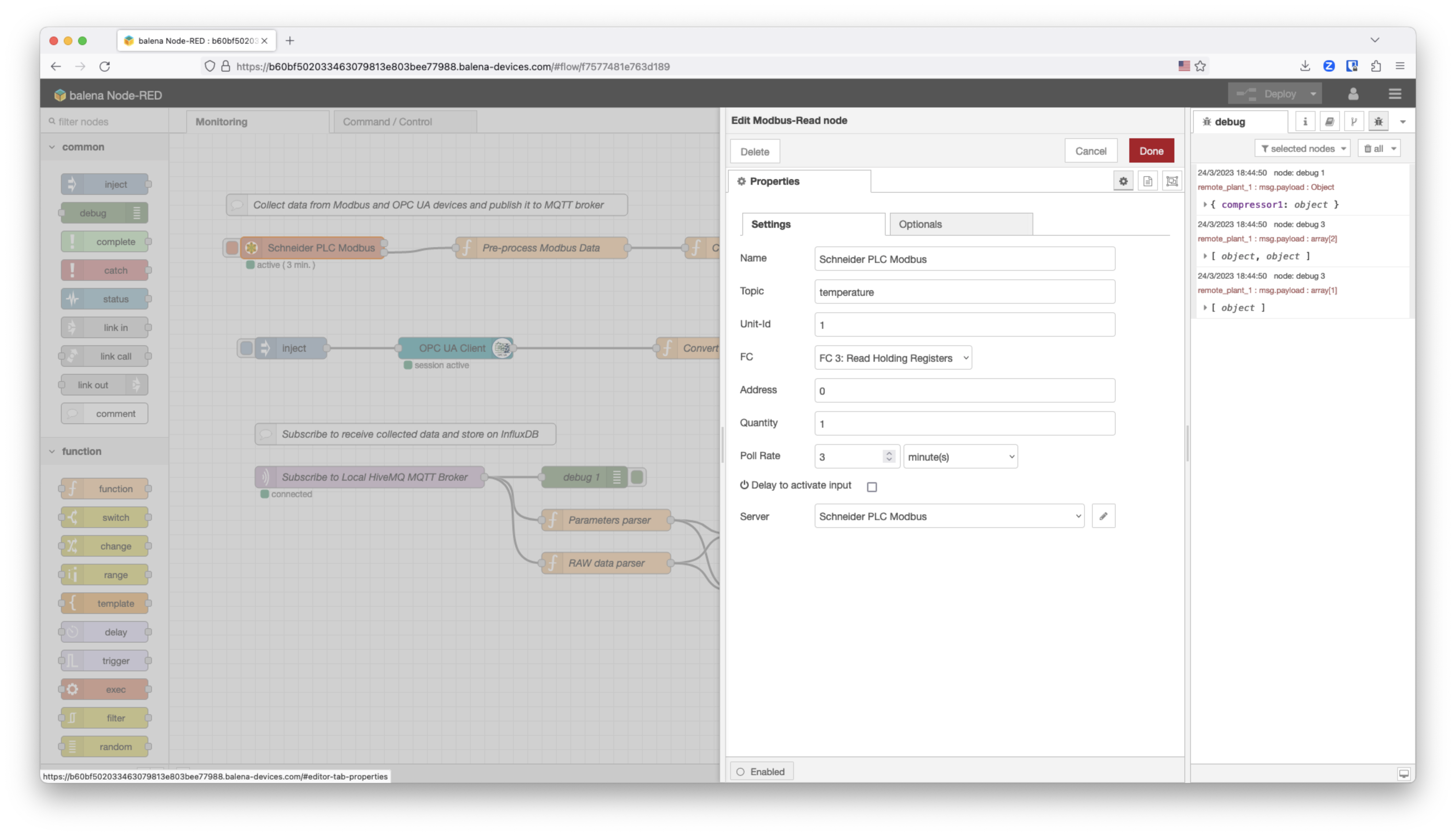This screenshot has width=1456, height=836.
Task: Toggle the debug 1 node output button
Action: coord(637,477)
